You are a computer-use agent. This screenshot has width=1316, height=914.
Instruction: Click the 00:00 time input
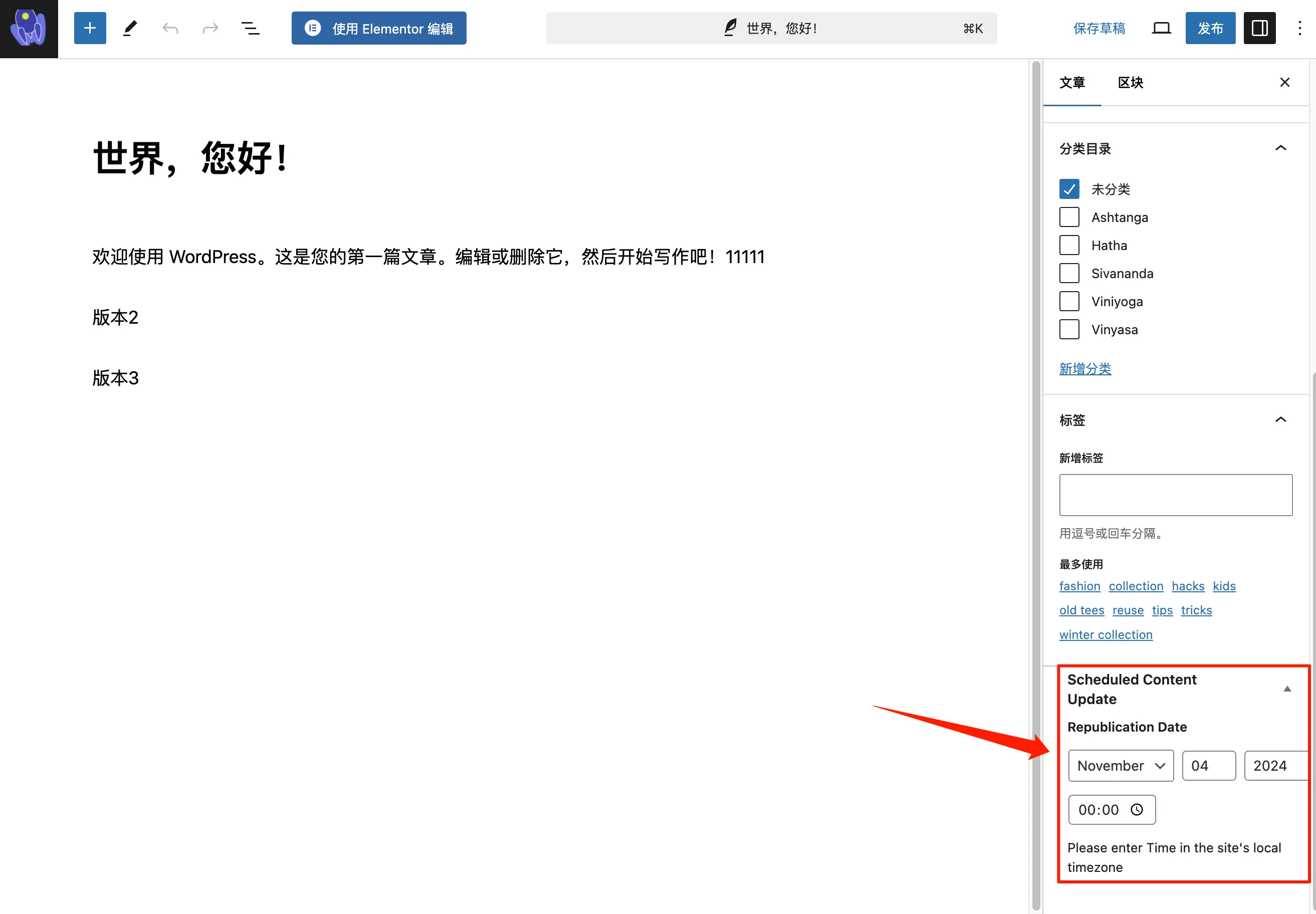coord(1112,810)
